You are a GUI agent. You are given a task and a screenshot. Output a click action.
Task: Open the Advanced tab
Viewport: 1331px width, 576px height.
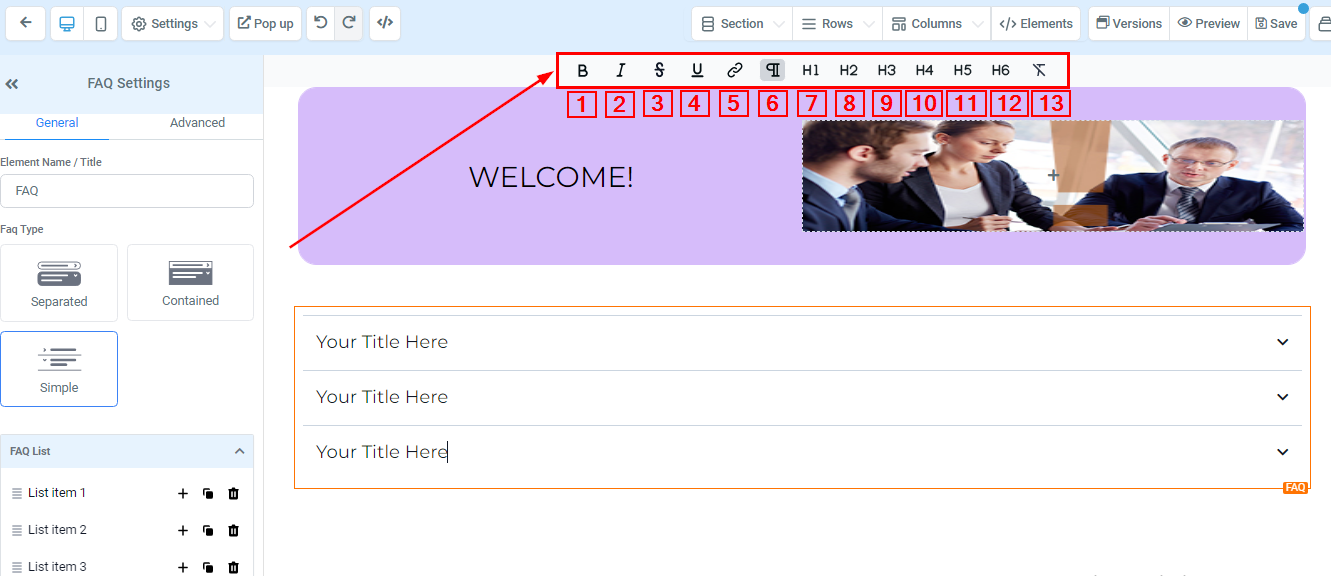click(x=197, y=123)
